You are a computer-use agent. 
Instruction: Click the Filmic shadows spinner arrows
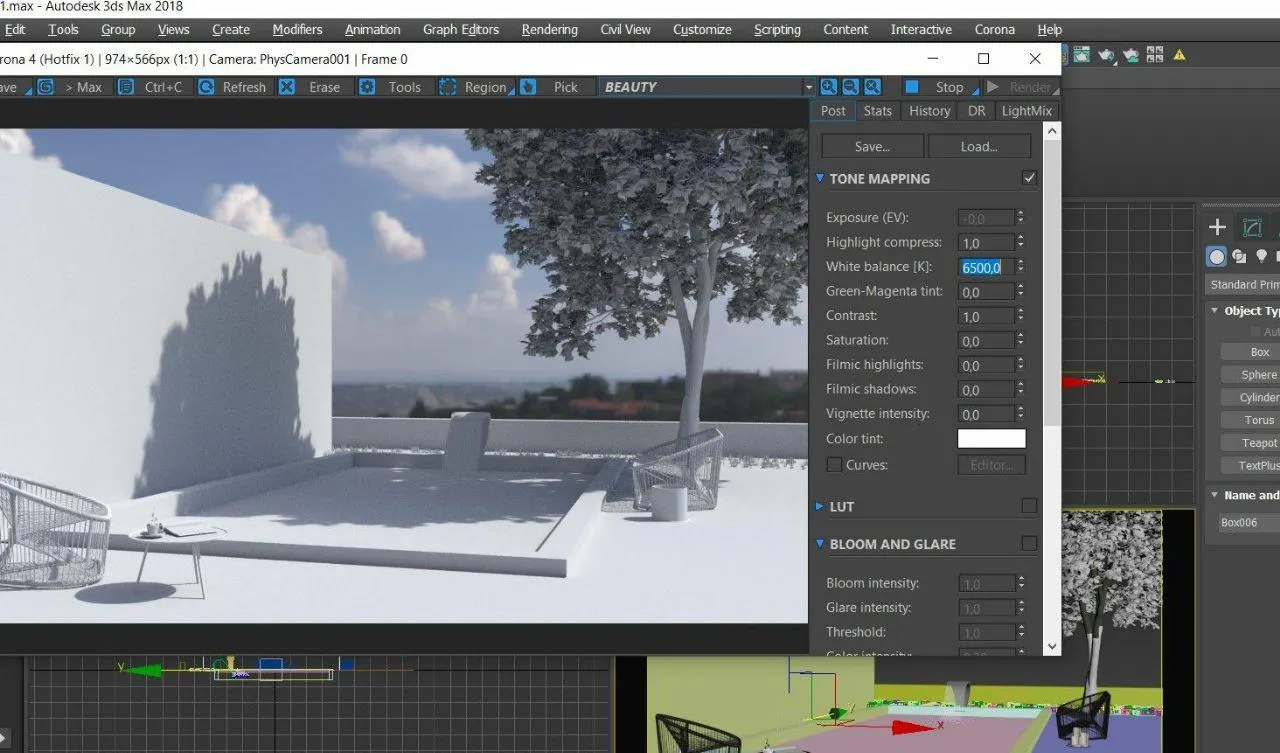1020,390
